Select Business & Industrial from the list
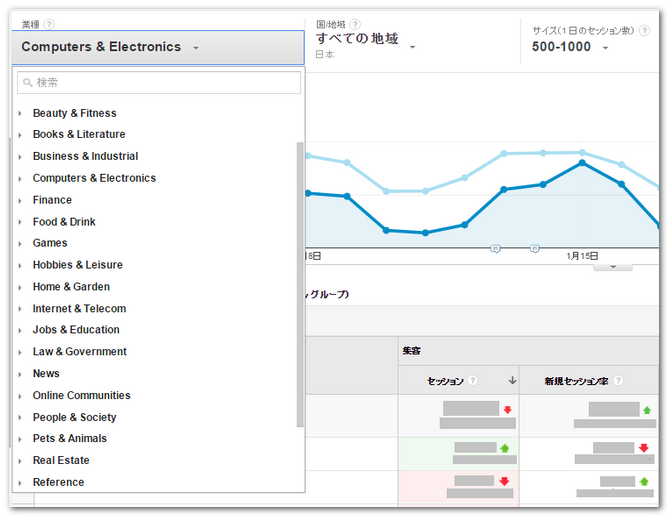Viewport: 669px width, 517px height. 85,156
